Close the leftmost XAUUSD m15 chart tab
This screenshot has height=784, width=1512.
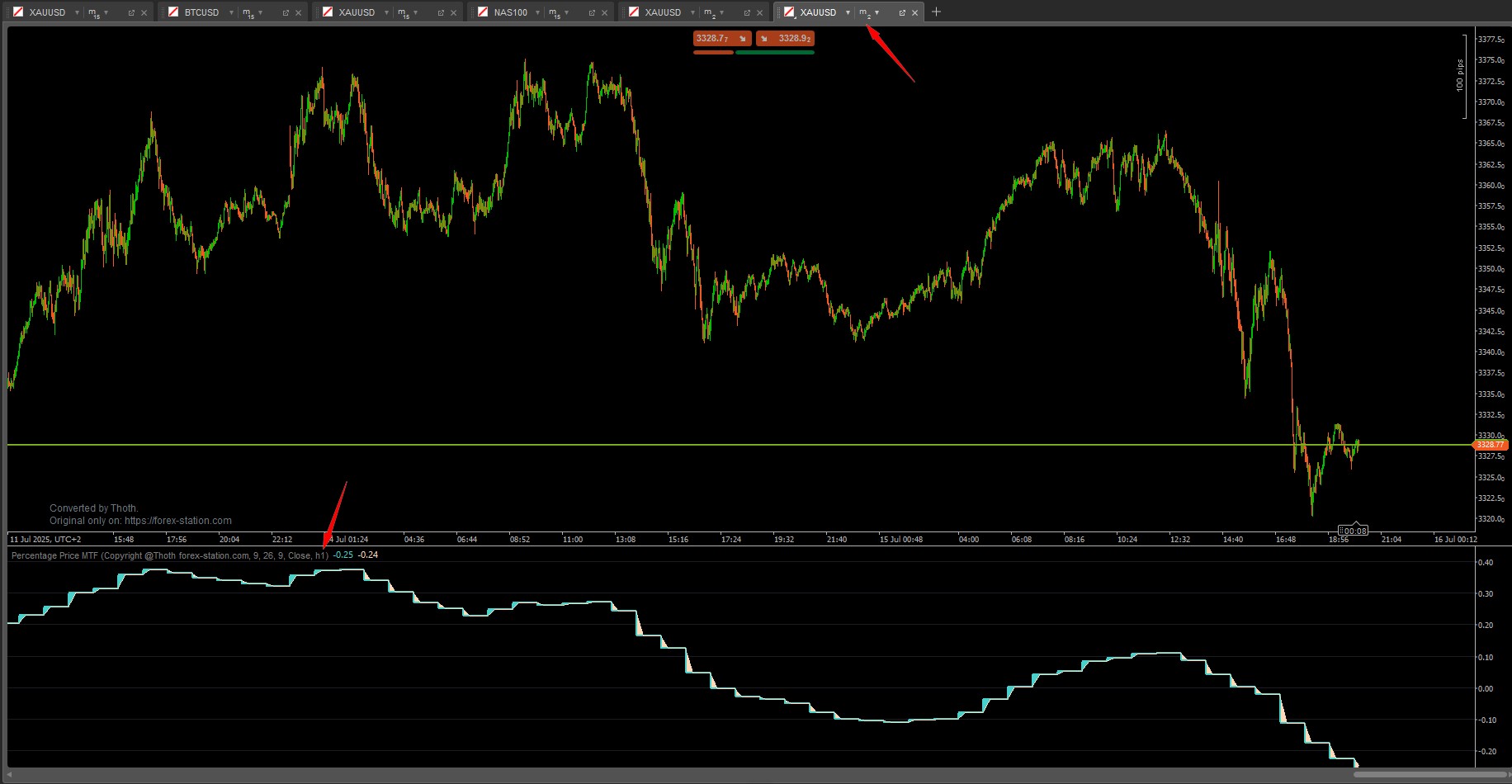click(144, 12)
